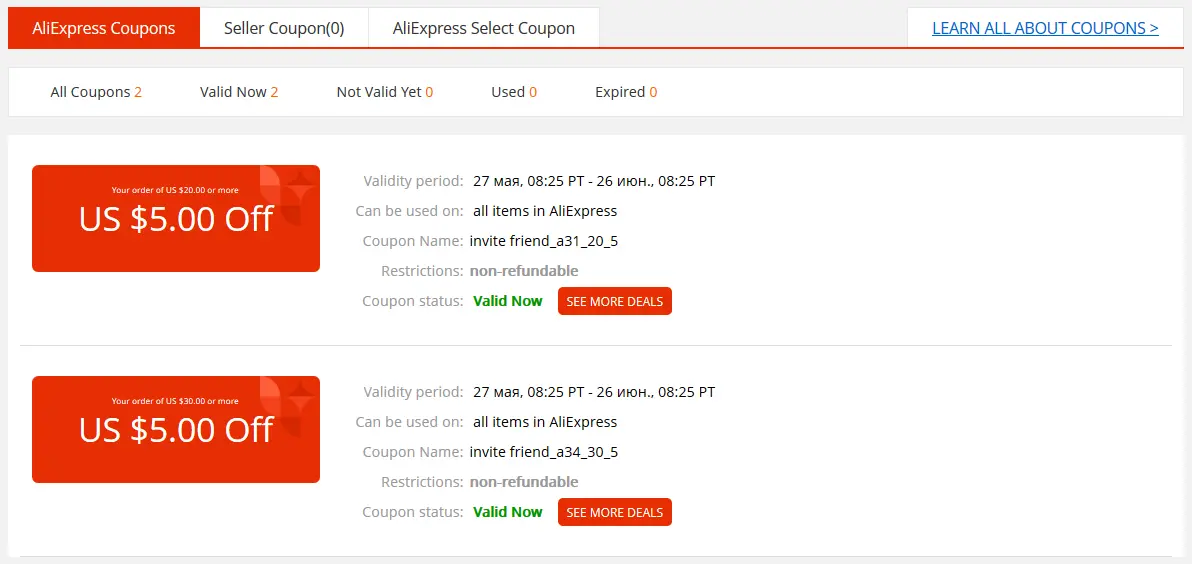Screen dimensions: 1192x564
Task: Switch to the Seller Coupon(0) tab
Action: (284, 28)
